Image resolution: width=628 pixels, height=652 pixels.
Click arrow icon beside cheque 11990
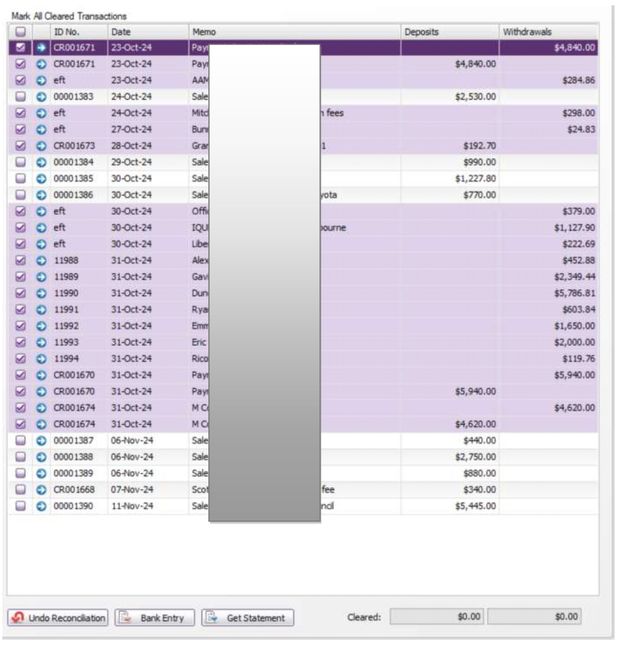coord(41,293)
